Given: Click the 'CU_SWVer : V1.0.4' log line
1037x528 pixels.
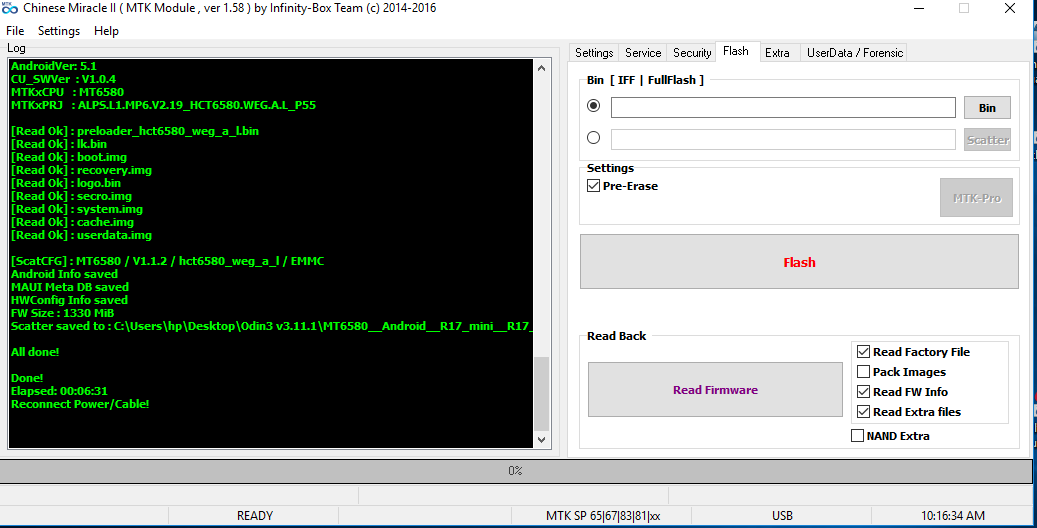Looking at the screenshot, I should tap(63, 79).
